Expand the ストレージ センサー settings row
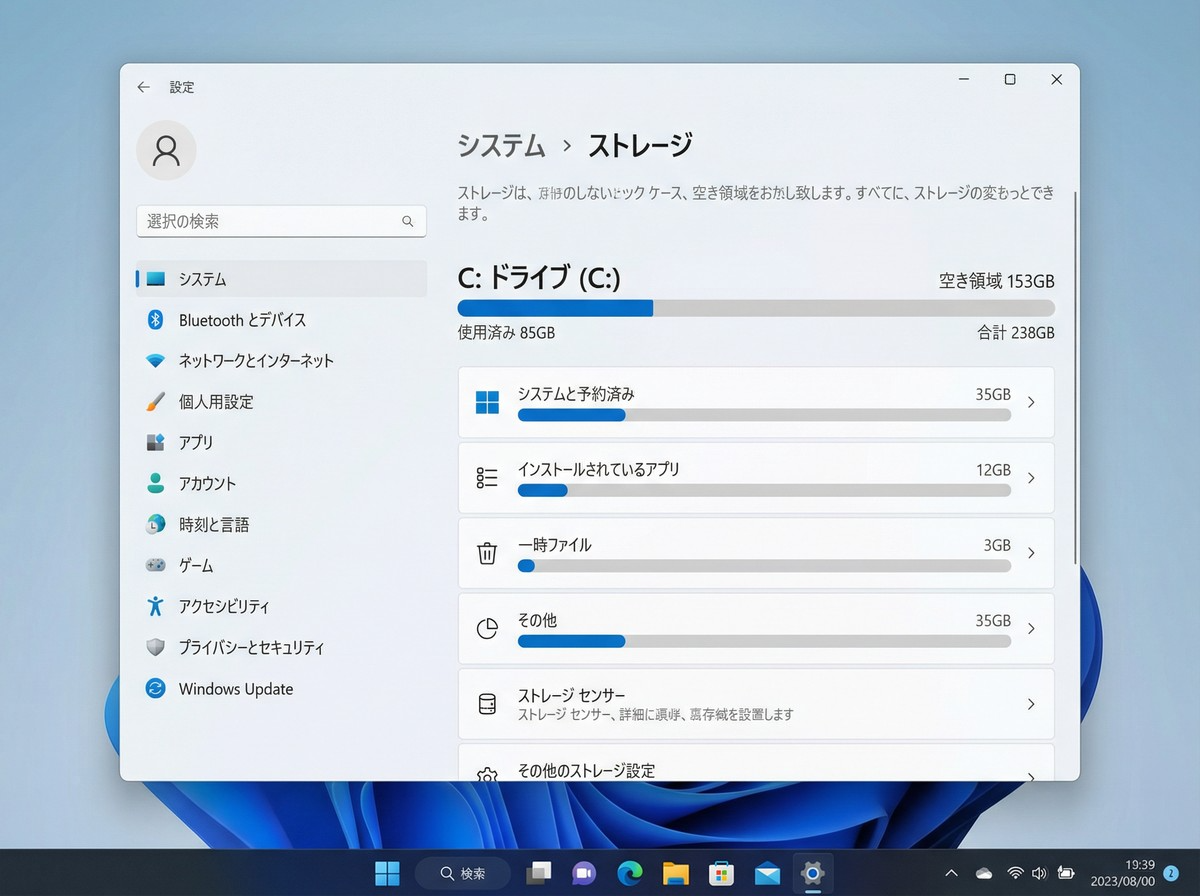Image resolution: width=1200 pixels, height=896 pixels. [x=1031, y=703]
